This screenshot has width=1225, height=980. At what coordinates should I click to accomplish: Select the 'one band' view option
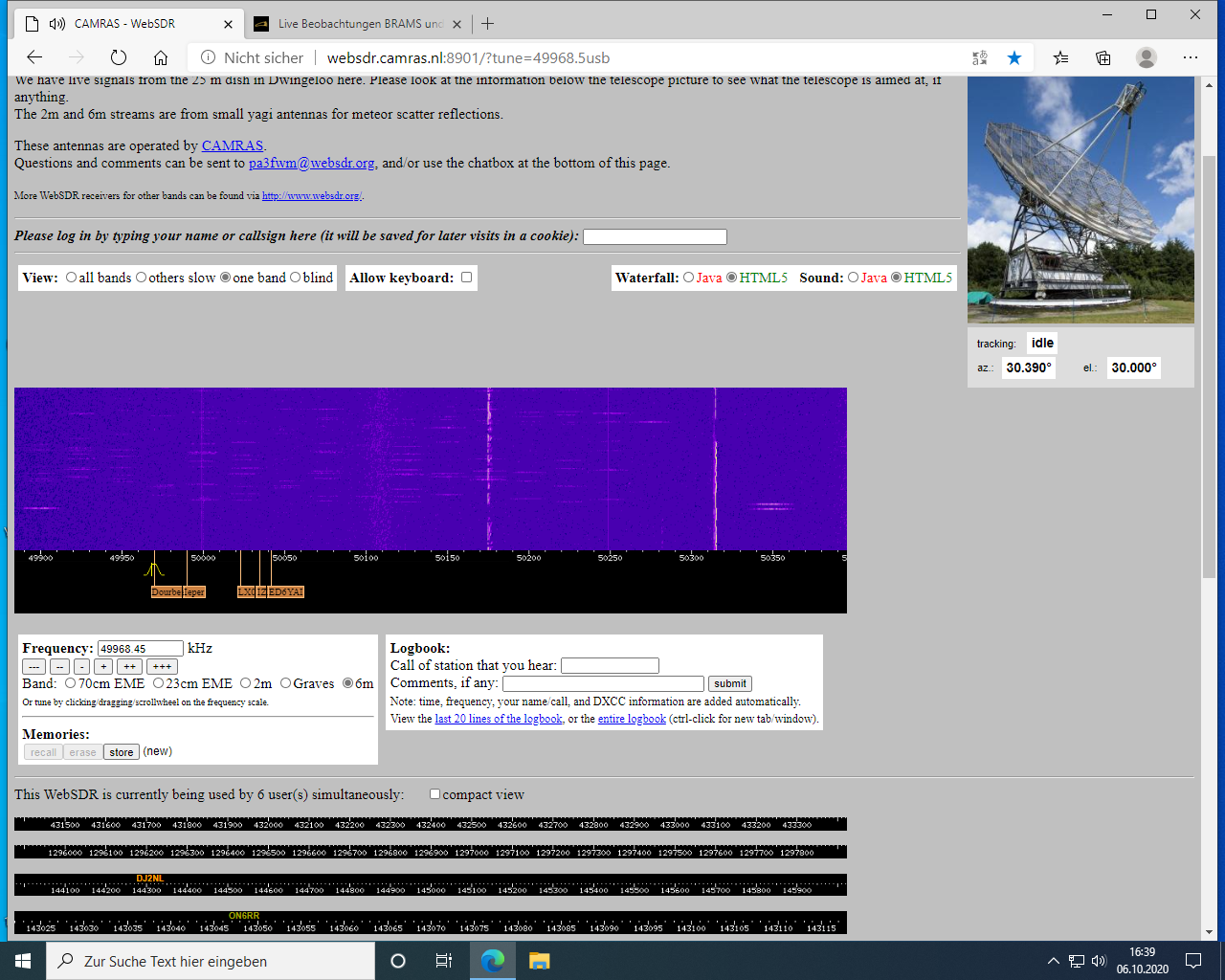(x=225, y=278)
